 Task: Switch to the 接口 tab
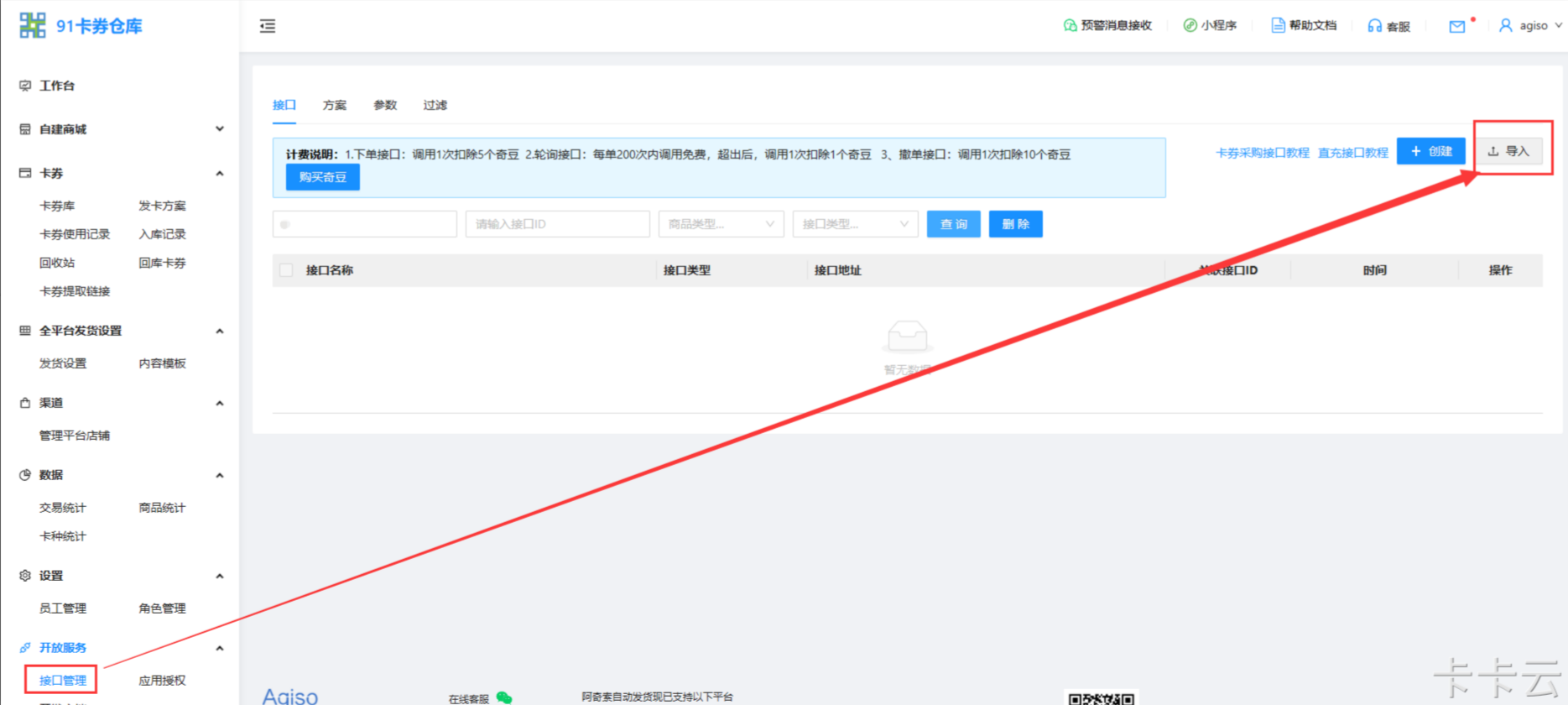284,105
